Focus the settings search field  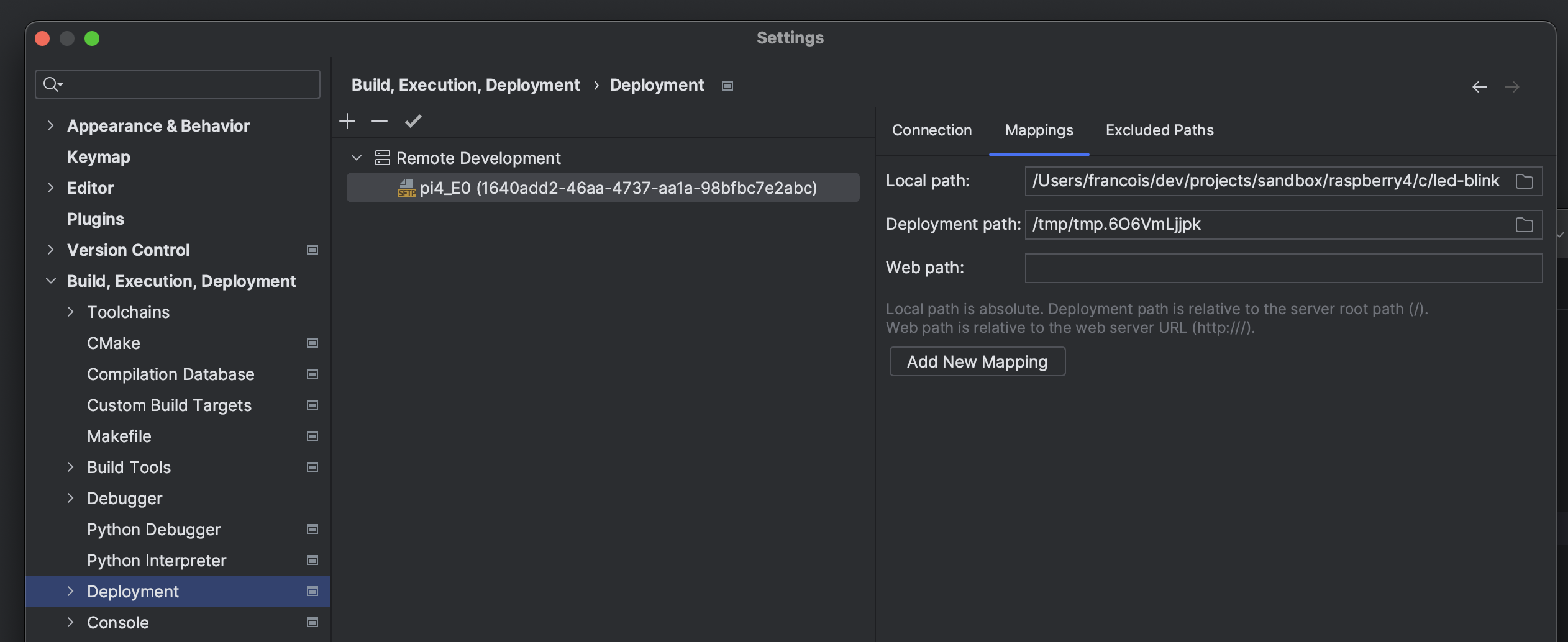(x=178, y=84)
